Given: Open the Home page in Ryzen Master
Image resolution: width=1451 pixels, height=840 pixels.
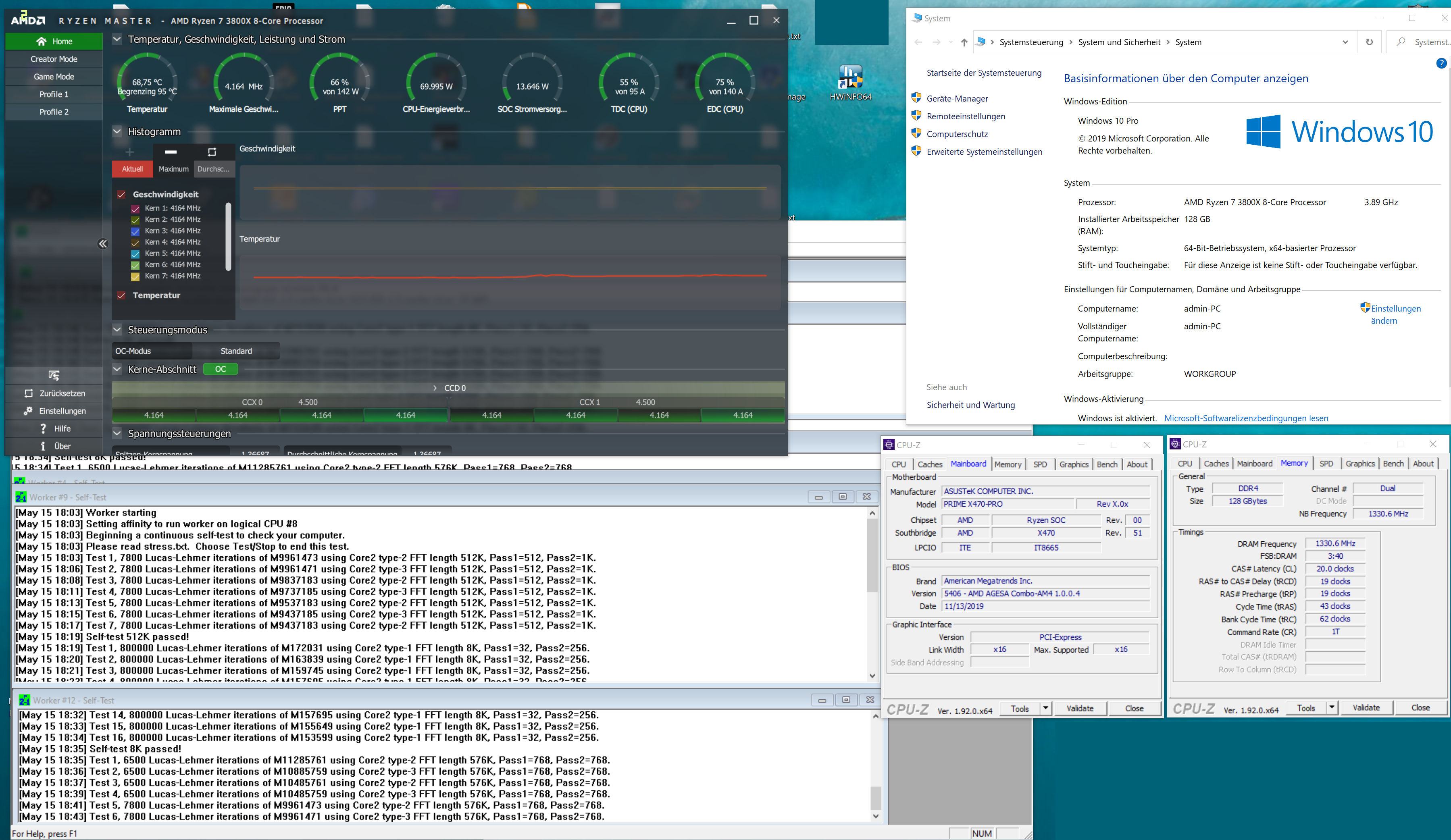Looking at the screenshot, I should point(54,42).
